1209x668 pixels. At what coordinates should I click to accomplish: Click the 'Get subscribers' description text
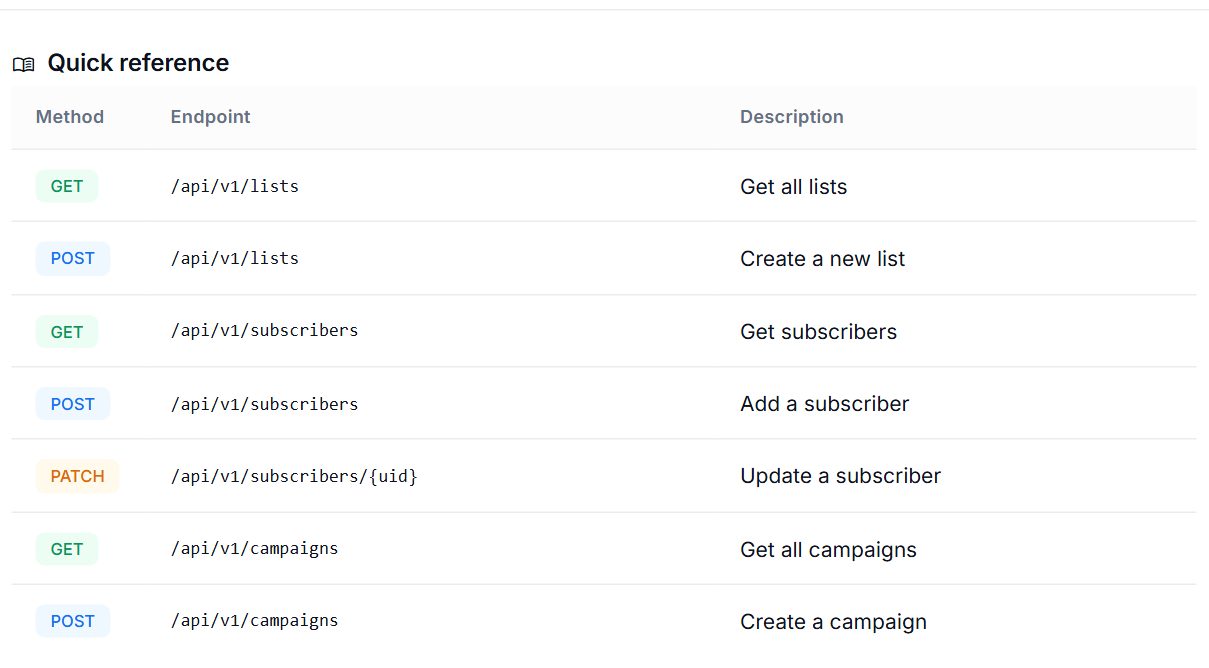pyautogui.click(x=819, y=332)
